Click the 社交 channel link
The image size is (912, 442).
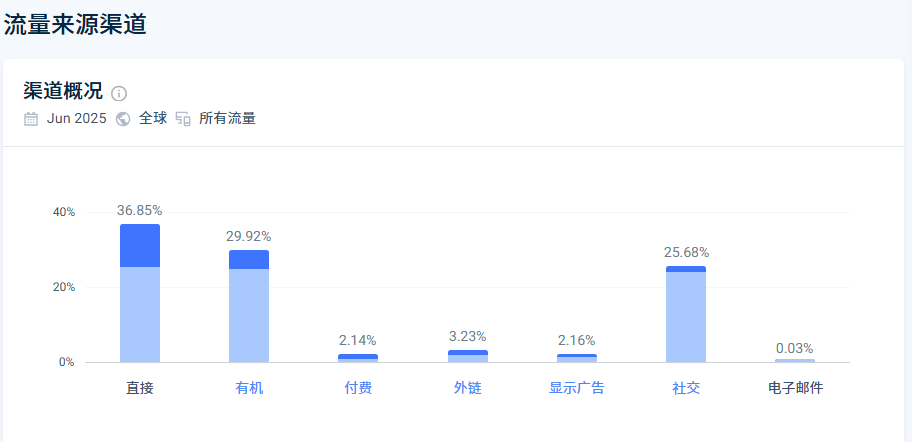pyautogui.click(x=686, y=388)
